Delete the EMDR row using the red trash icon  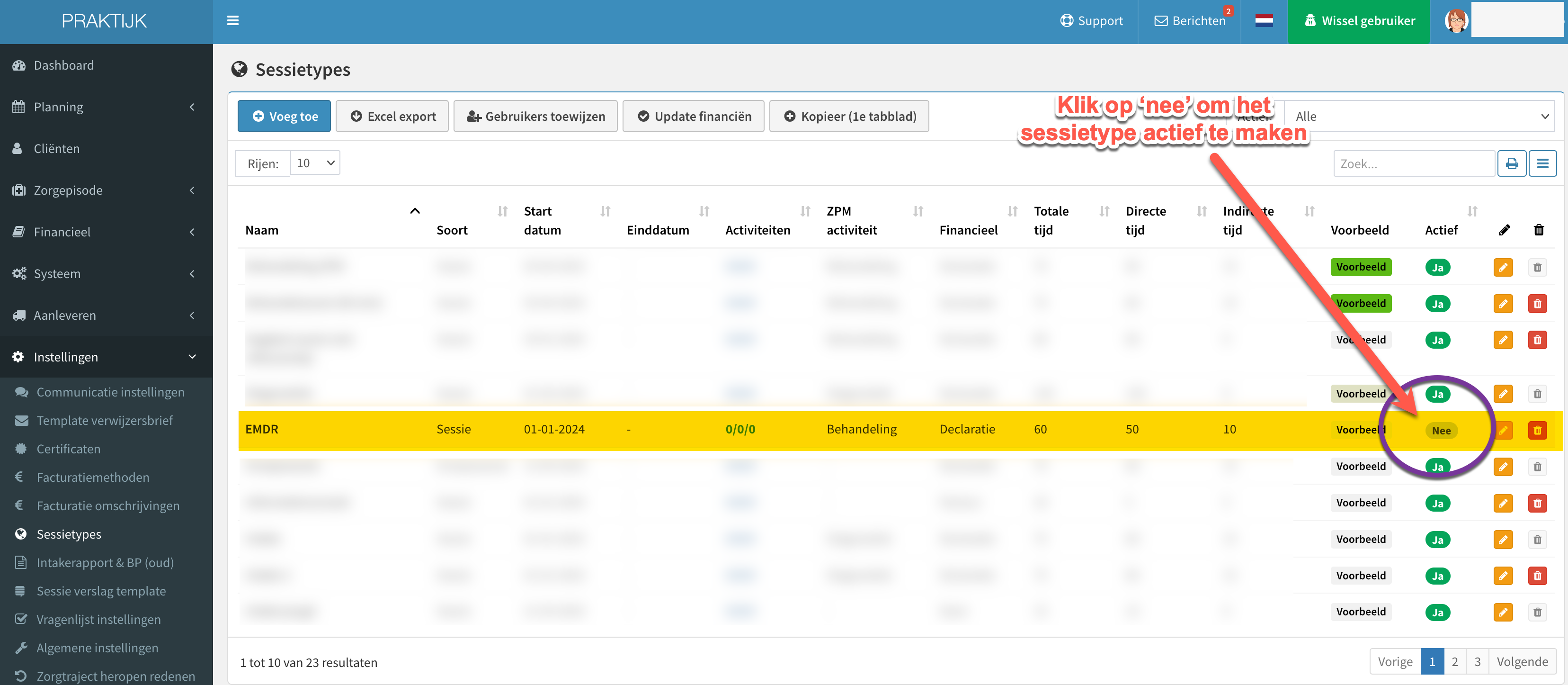pos(1538,430)
